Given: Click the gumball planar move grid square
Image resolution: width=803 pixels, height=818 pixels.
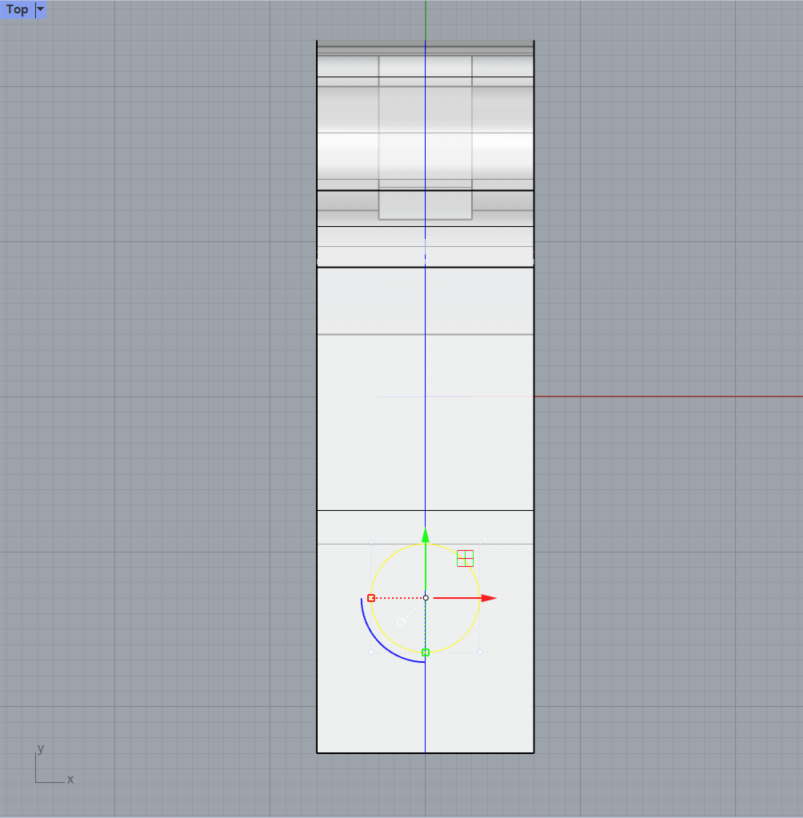Looking at the screenshot, I should 465,558.
